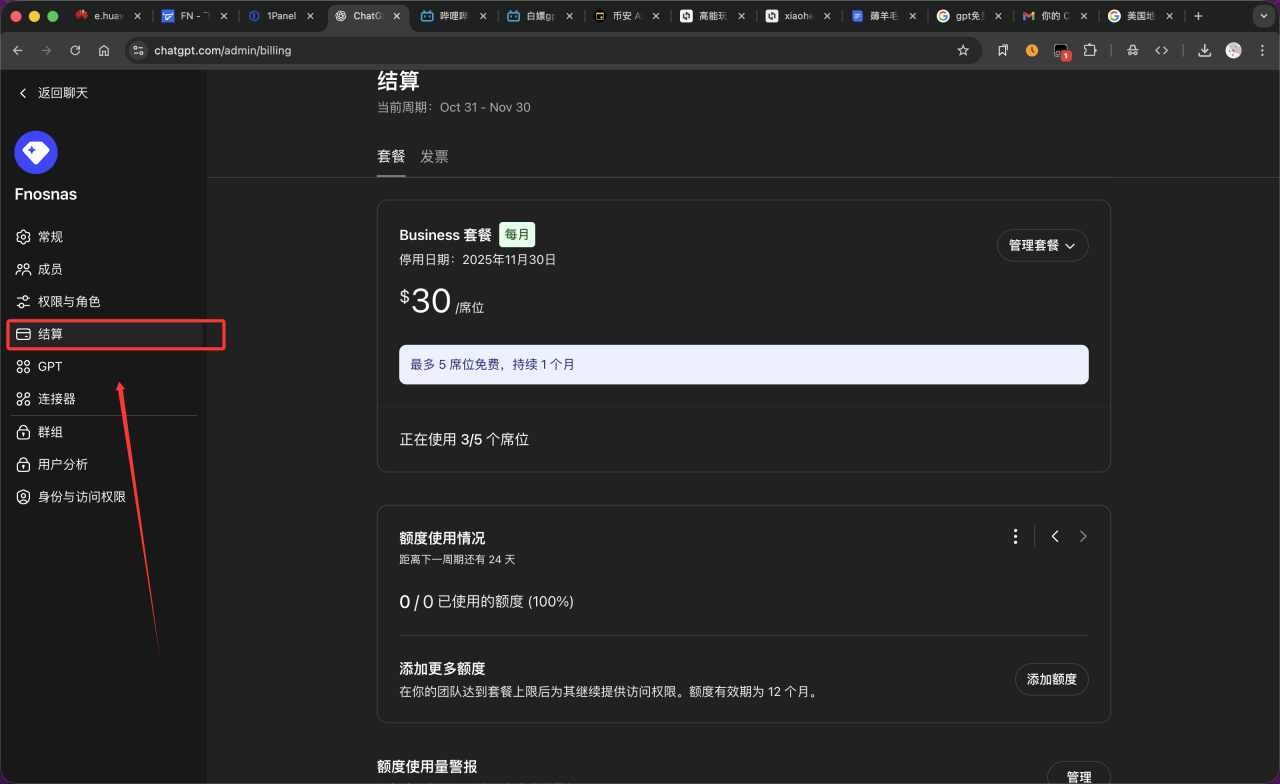
Task: Open the 连接器 connectors icon
Action: 23,399
